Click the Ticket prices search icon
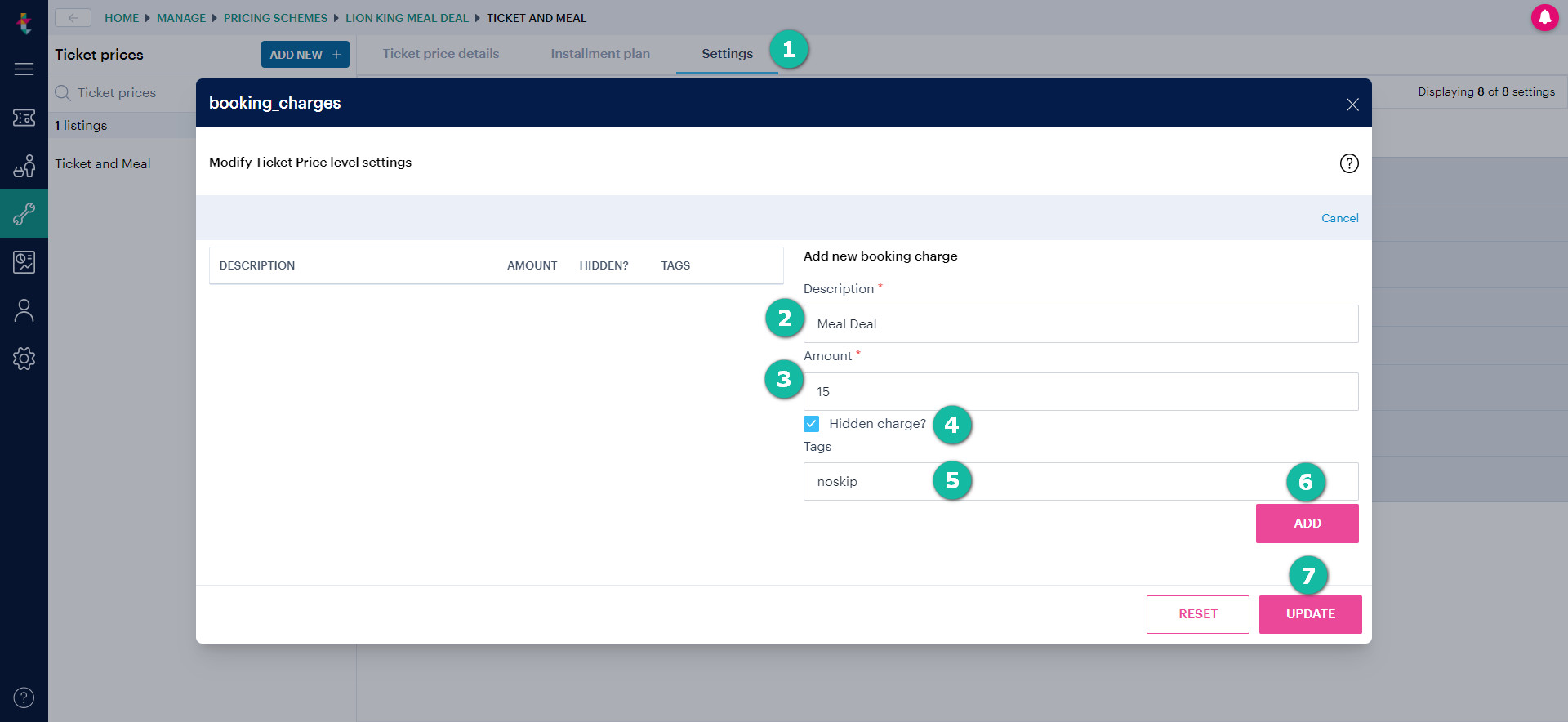This screenshot has height=722, width=1568. [63, 93]
